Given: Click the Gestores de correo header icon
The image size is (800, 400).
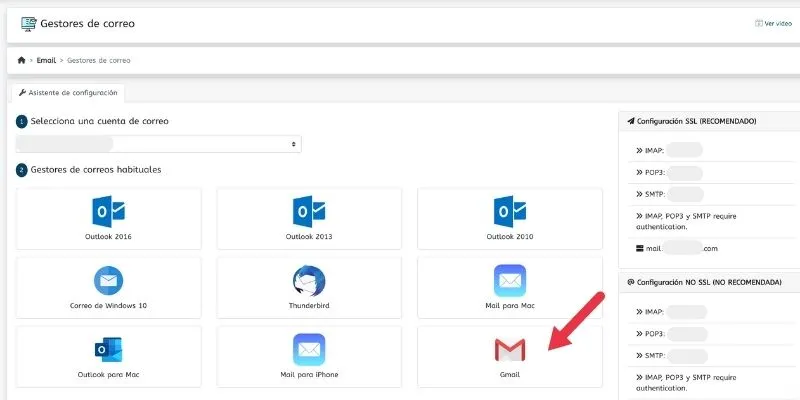Looking at the screenshot, I should pos(29,24).
